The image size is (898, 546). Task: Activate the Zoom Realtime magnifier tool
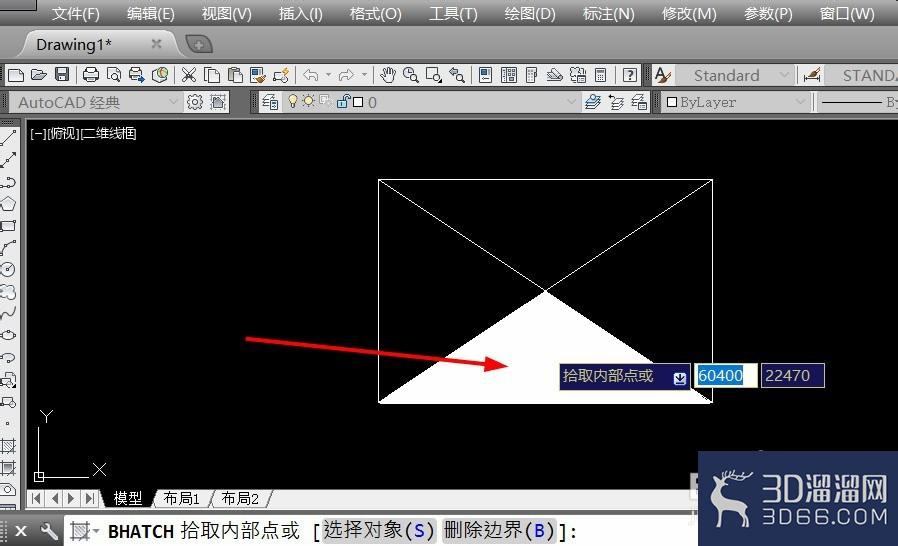(411, 75)
